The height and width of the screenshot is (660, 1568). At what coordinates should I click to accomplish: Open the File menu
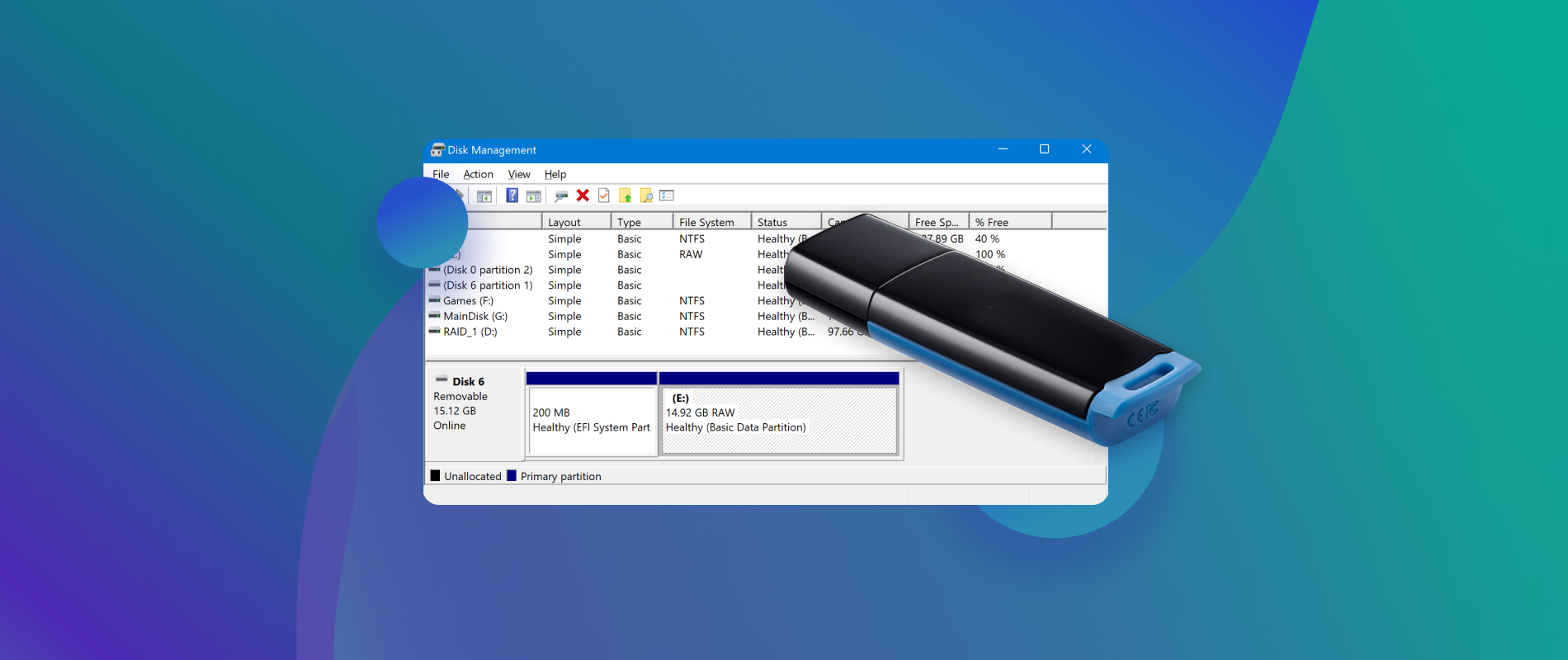pos(441,174)
